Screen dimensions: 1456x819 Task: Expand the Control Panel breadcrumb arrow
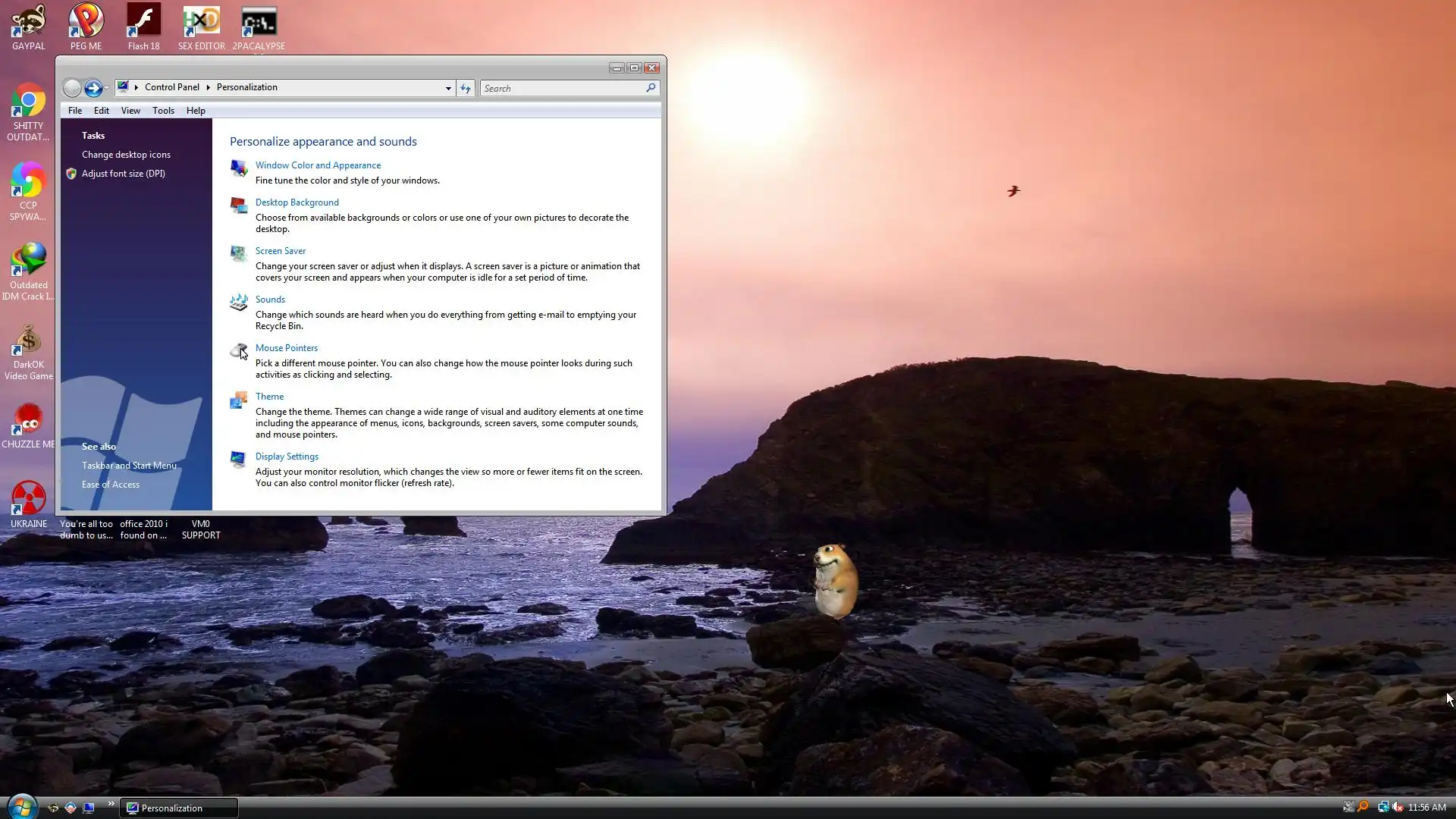pyautogui.click(x=208, y=87)
